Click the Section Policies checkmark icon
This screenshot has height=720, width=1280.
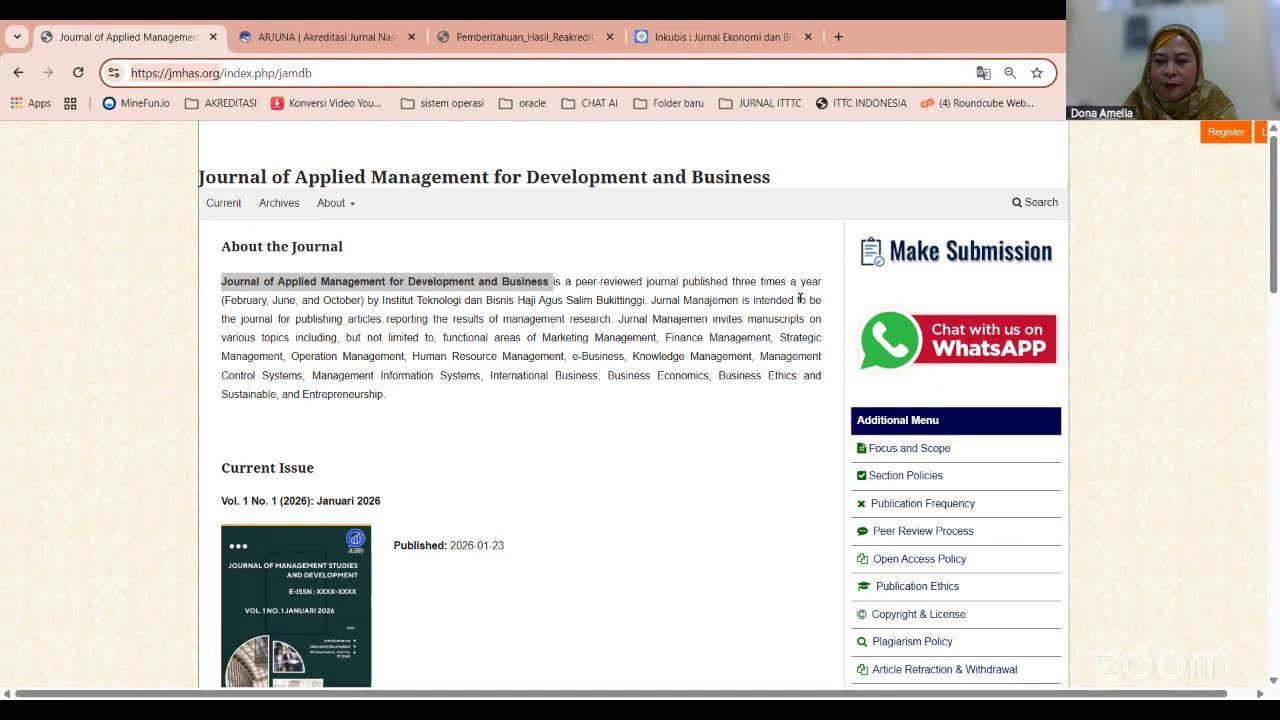861,476
